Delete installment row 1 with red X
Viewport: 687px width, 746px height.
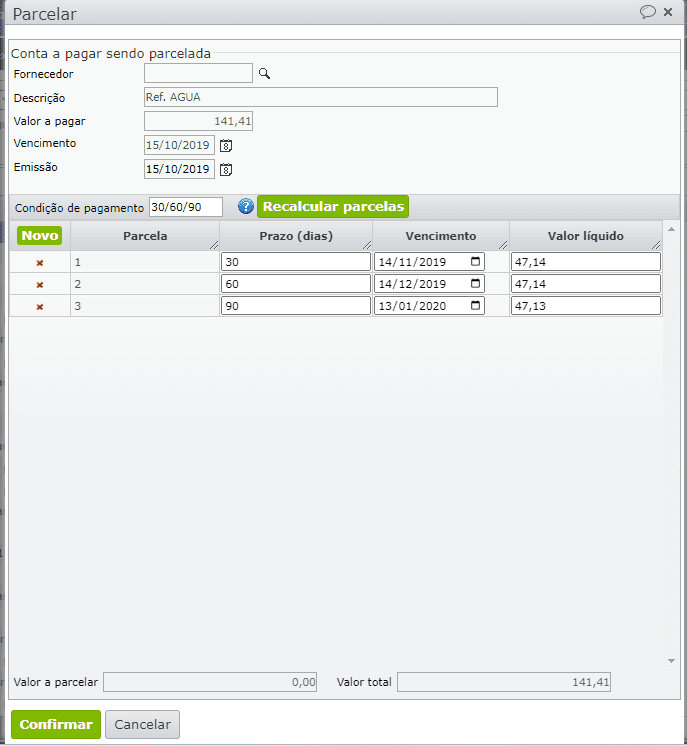click(40, 263)
